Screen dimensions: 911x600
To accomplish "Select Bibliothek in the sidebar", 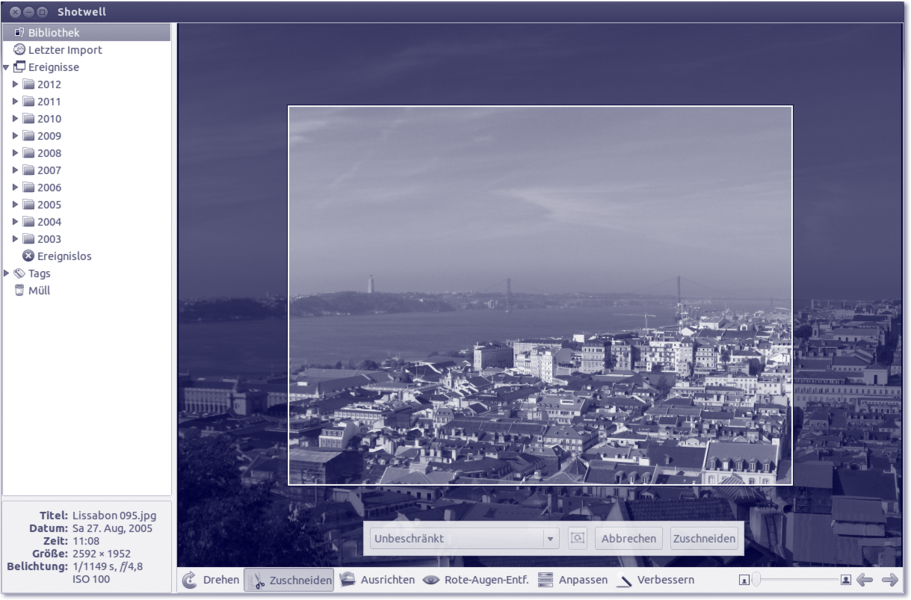I will coord(53,33).
